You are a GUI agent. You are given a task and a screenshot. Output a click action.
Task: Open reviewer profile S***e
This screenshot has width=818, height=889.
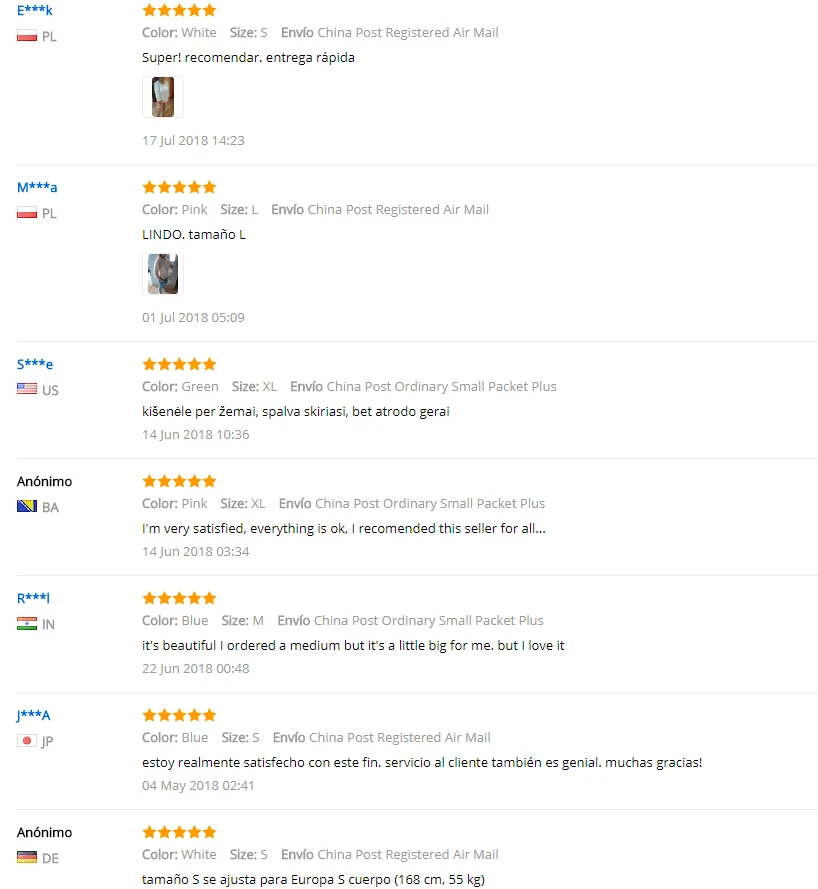coord(35,364)
